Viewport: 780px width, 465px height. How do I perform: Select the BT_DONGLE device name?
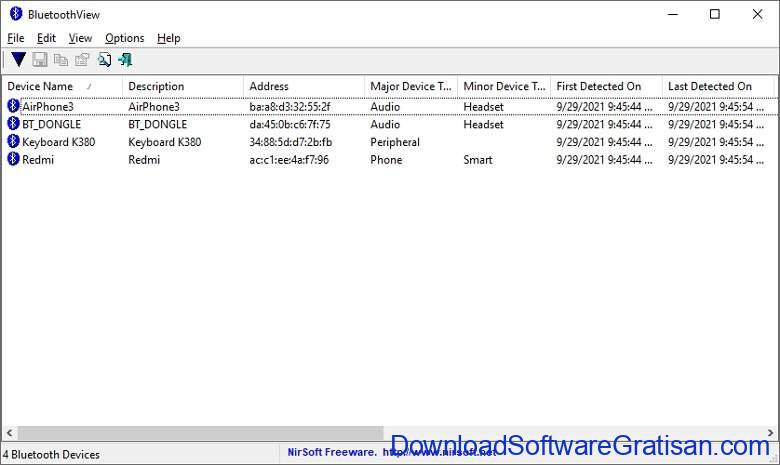51,124
